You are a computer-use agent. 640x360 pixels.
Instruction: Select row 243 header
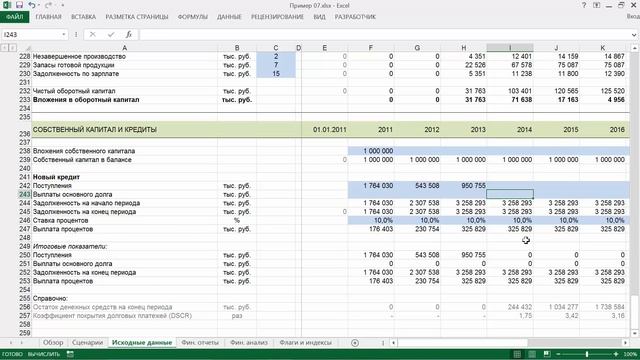coord(24,194)
